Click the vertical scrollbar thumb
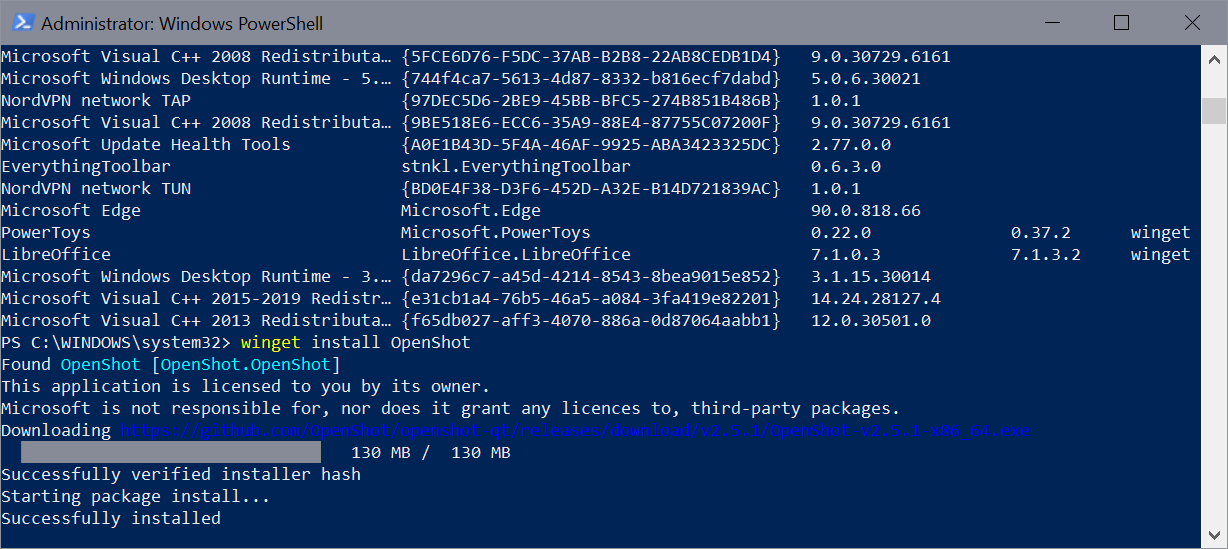The height and width of the screenshot is (549, 1228). point(1214,109)
